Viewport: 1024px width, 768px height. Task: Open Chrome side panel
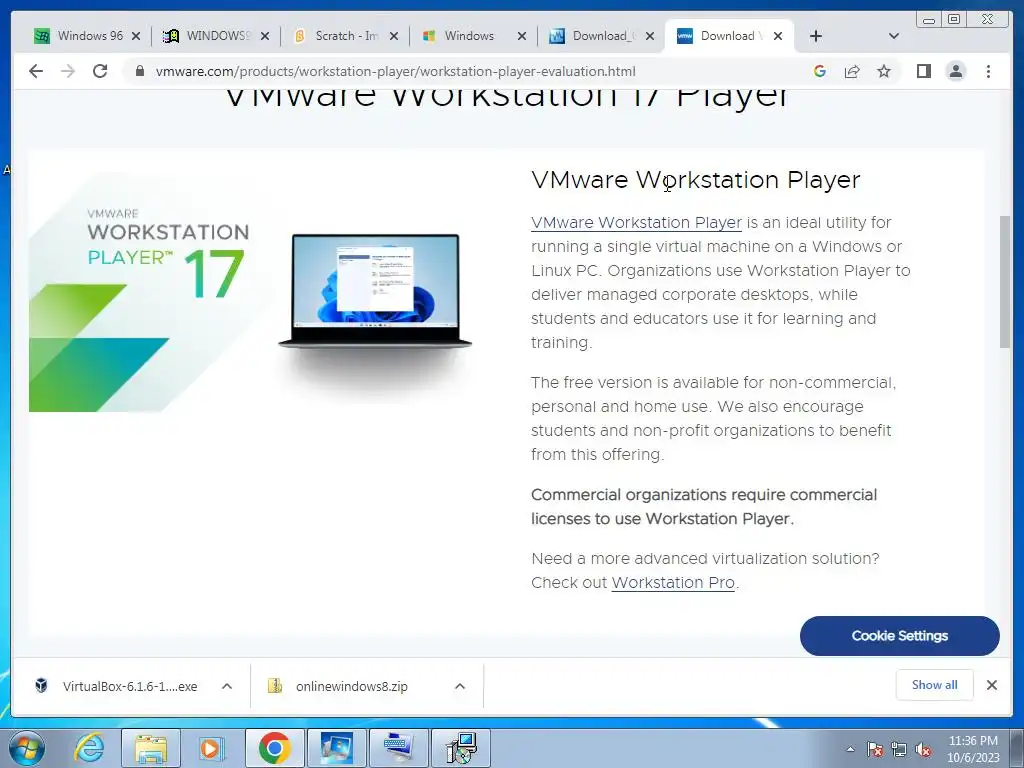coord(923,71)
